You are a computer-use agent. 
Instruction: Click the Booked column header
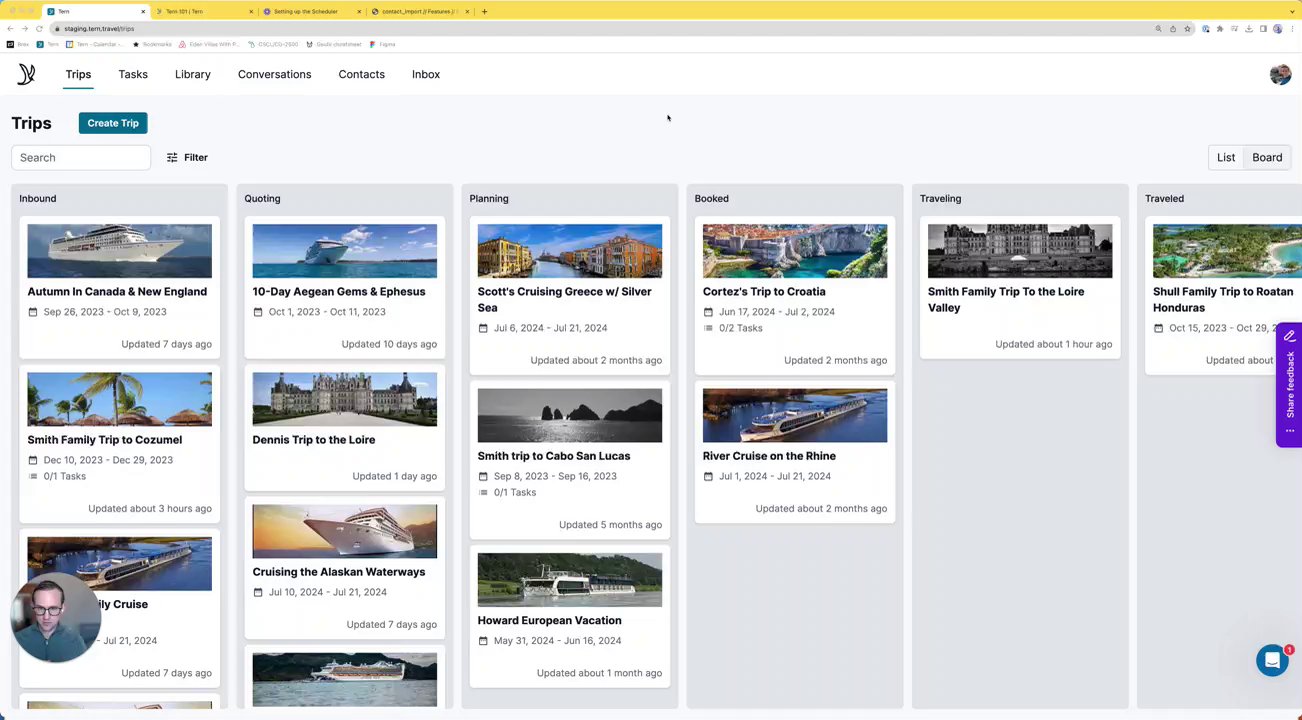coord(712,199)
